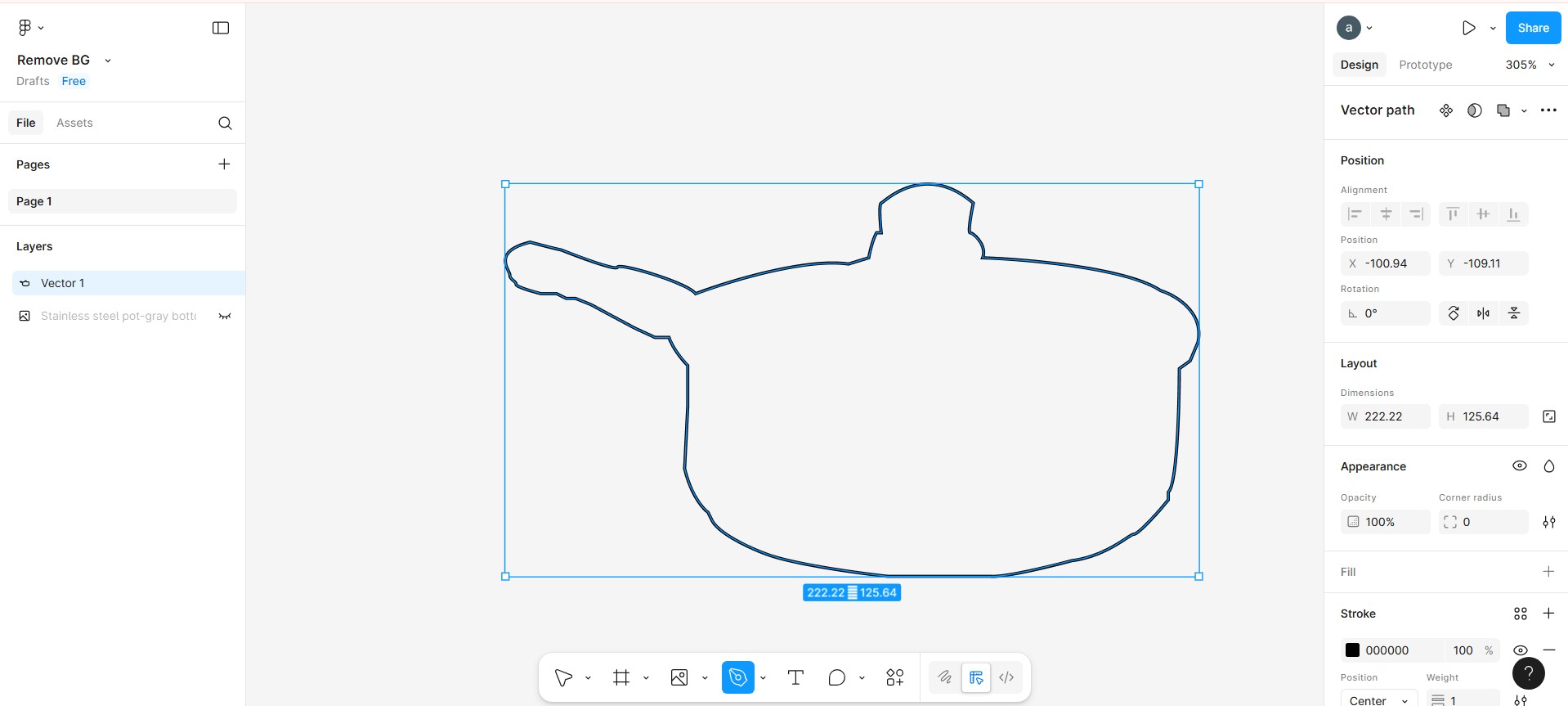Image resolution: width=1568 pixels, height=706 pixels.
Task: Expand the user avatar dropdown
Action: (x=1369, y=28)
